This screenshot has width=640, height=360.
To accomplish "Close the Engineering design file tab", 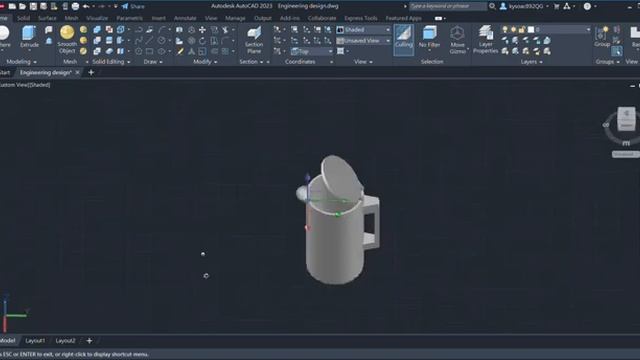I will [x=78, y=73].
